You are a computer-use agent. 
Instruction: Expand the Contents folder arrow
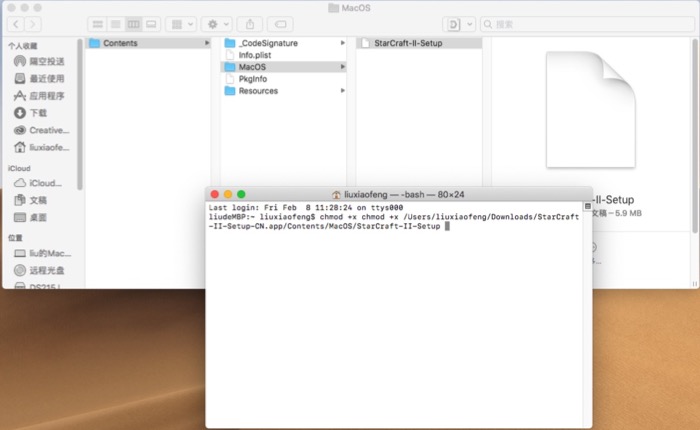(207, 43)
